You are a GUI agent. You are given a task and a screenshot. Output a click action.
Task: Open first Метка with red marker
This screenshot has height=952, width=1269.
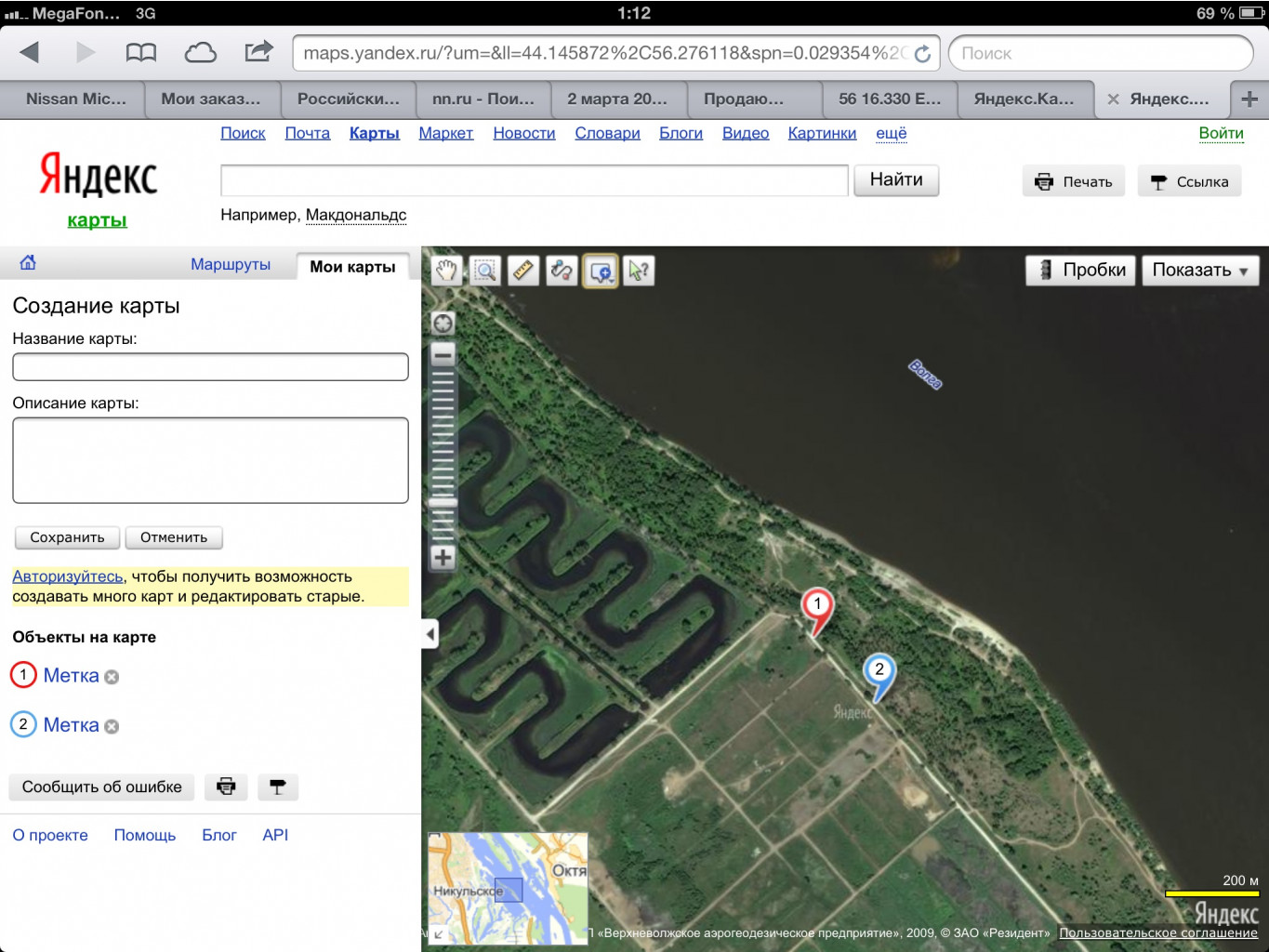tap(71, 676)
